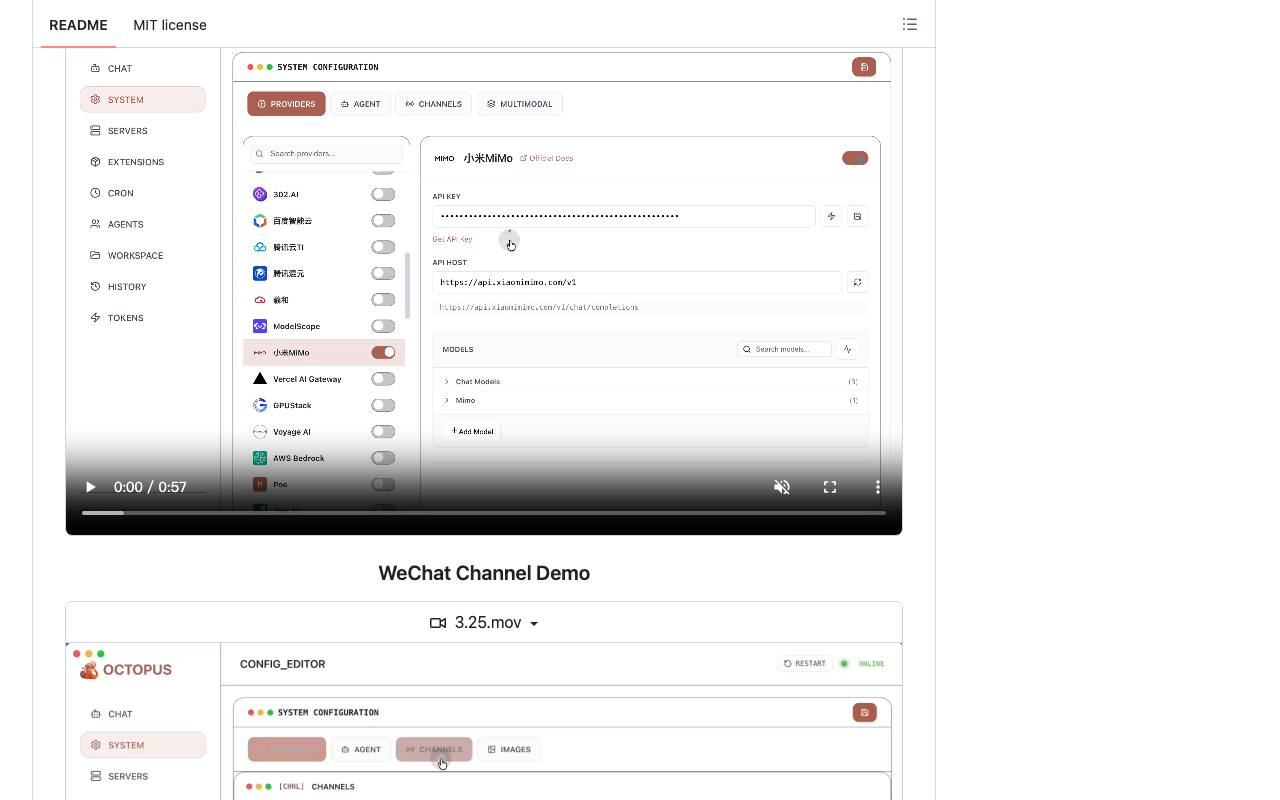Toggle the Vercel AI Gateway switch

coord(383,379)
